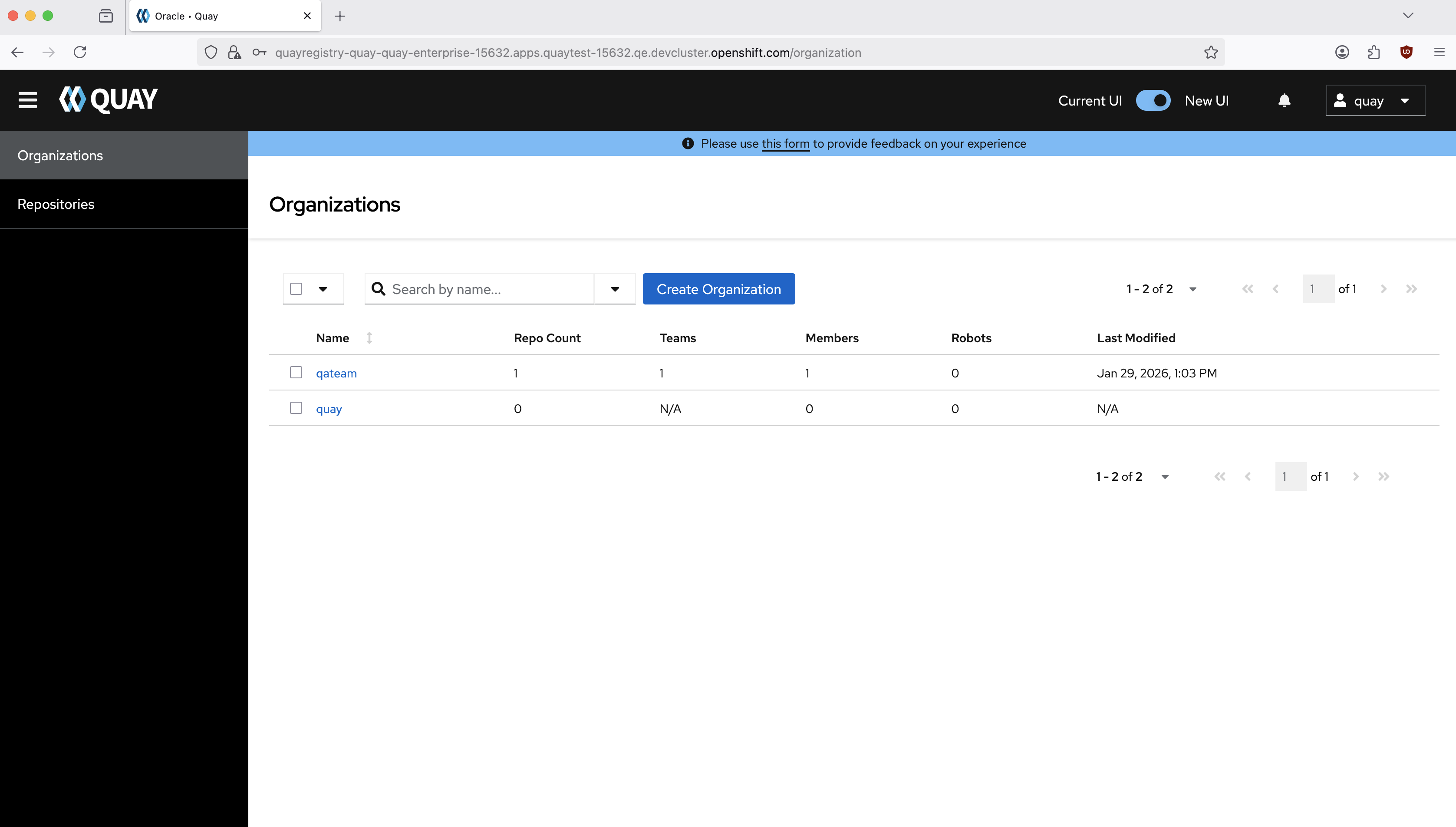Toggle the Current UI / New UI switch
1456x827 pixels.
click(1153, 100)
